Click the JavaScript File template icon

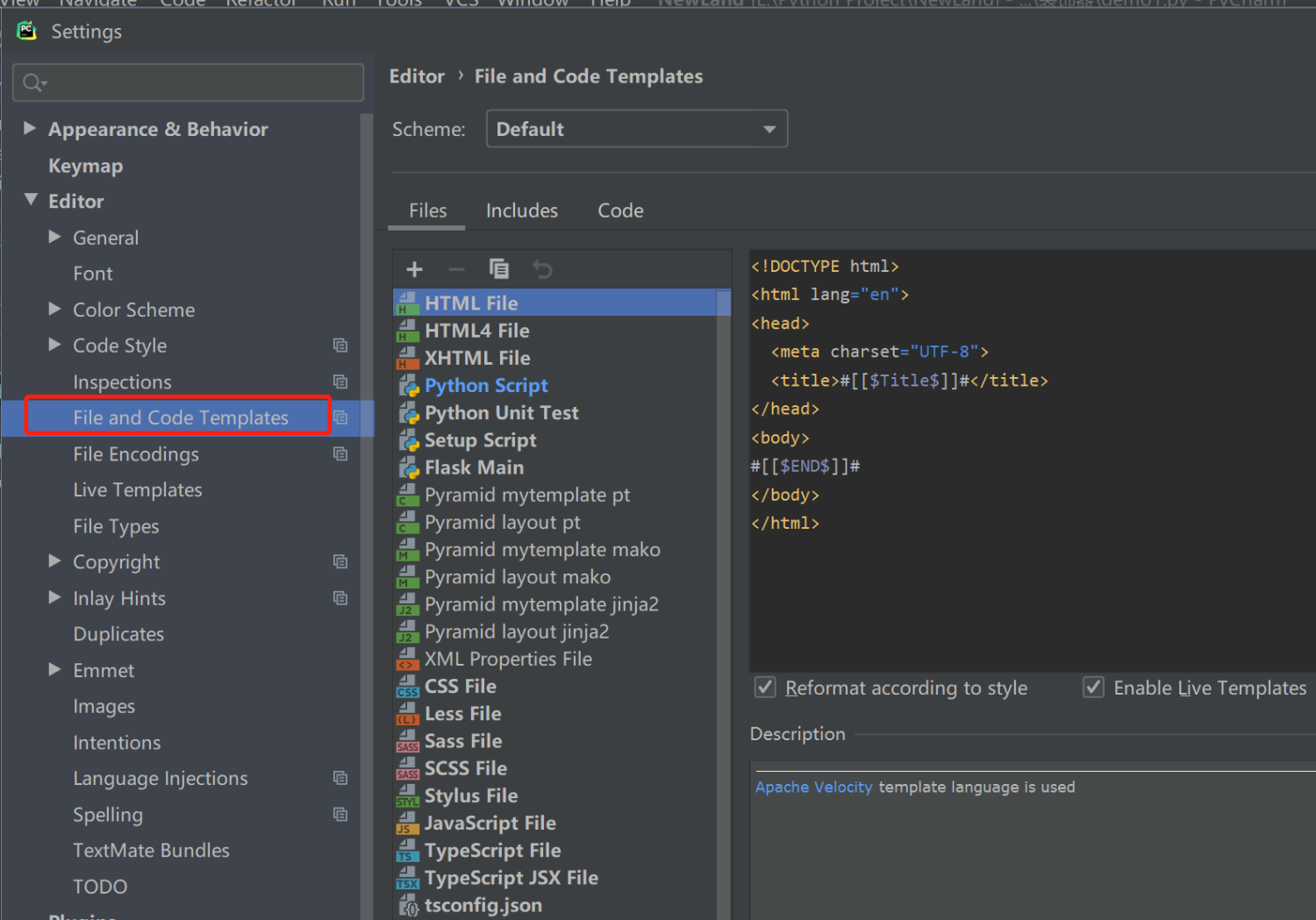[x=408, y=824]
